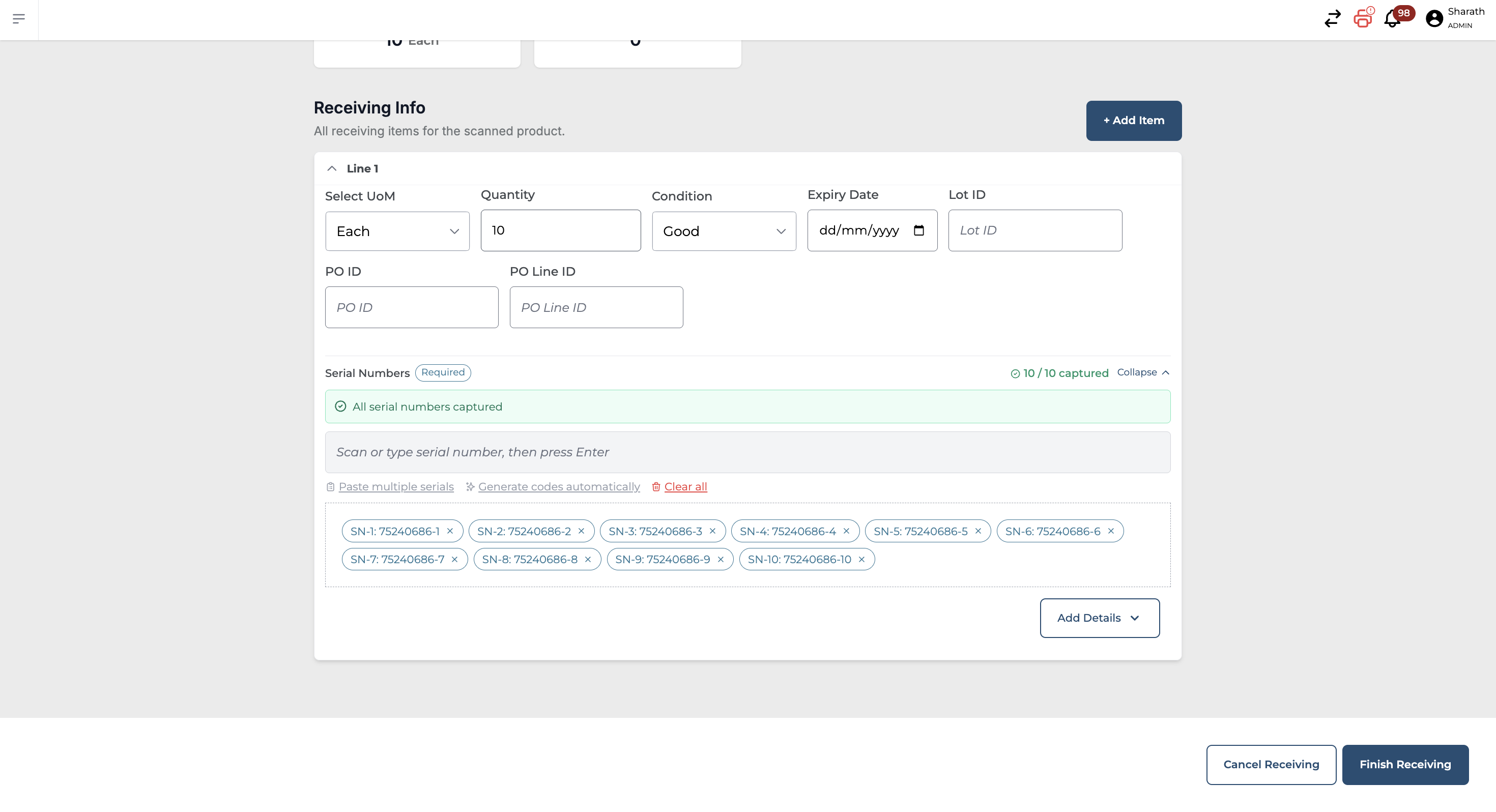Remove serial SN-1: 75240686-1
Screen dimensions: 1496x812
tap(449, 531)
